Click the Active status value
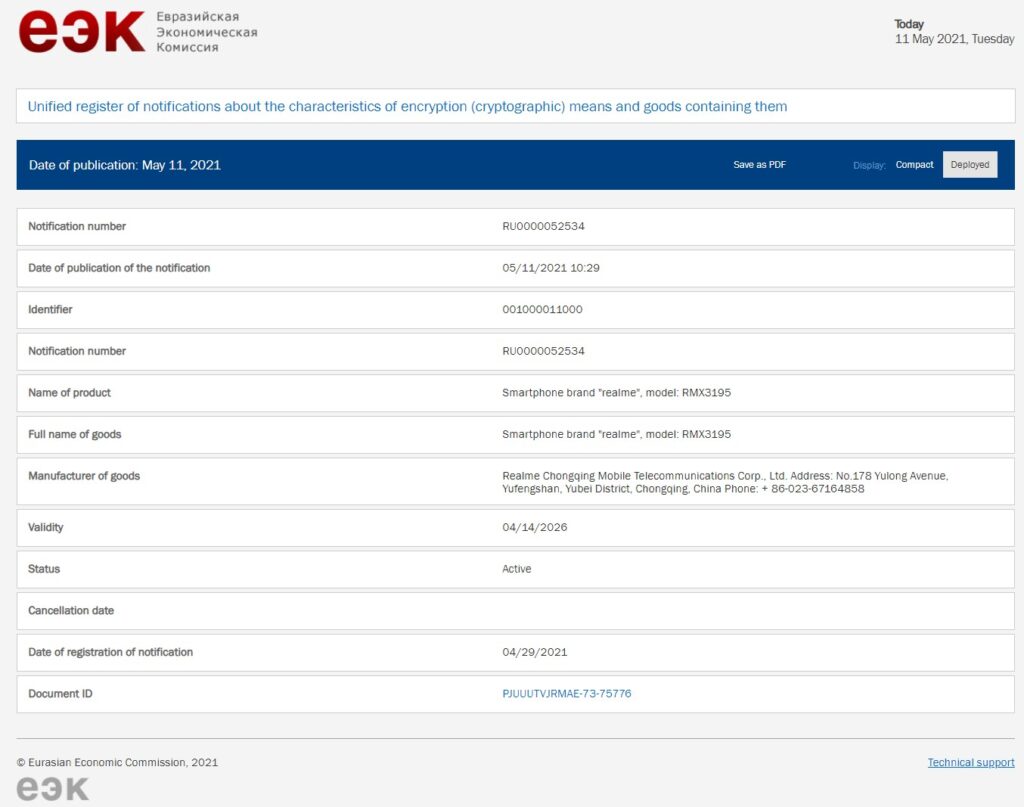 517,569
